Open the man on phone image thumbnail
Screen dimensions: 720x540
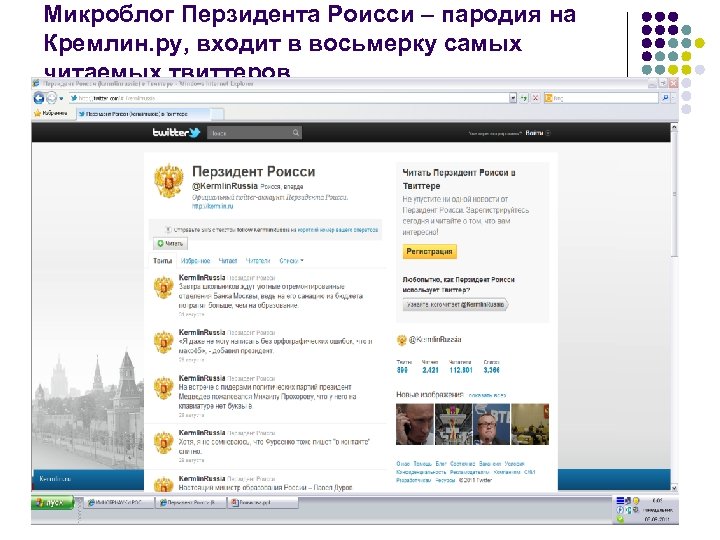click(415, 424)
